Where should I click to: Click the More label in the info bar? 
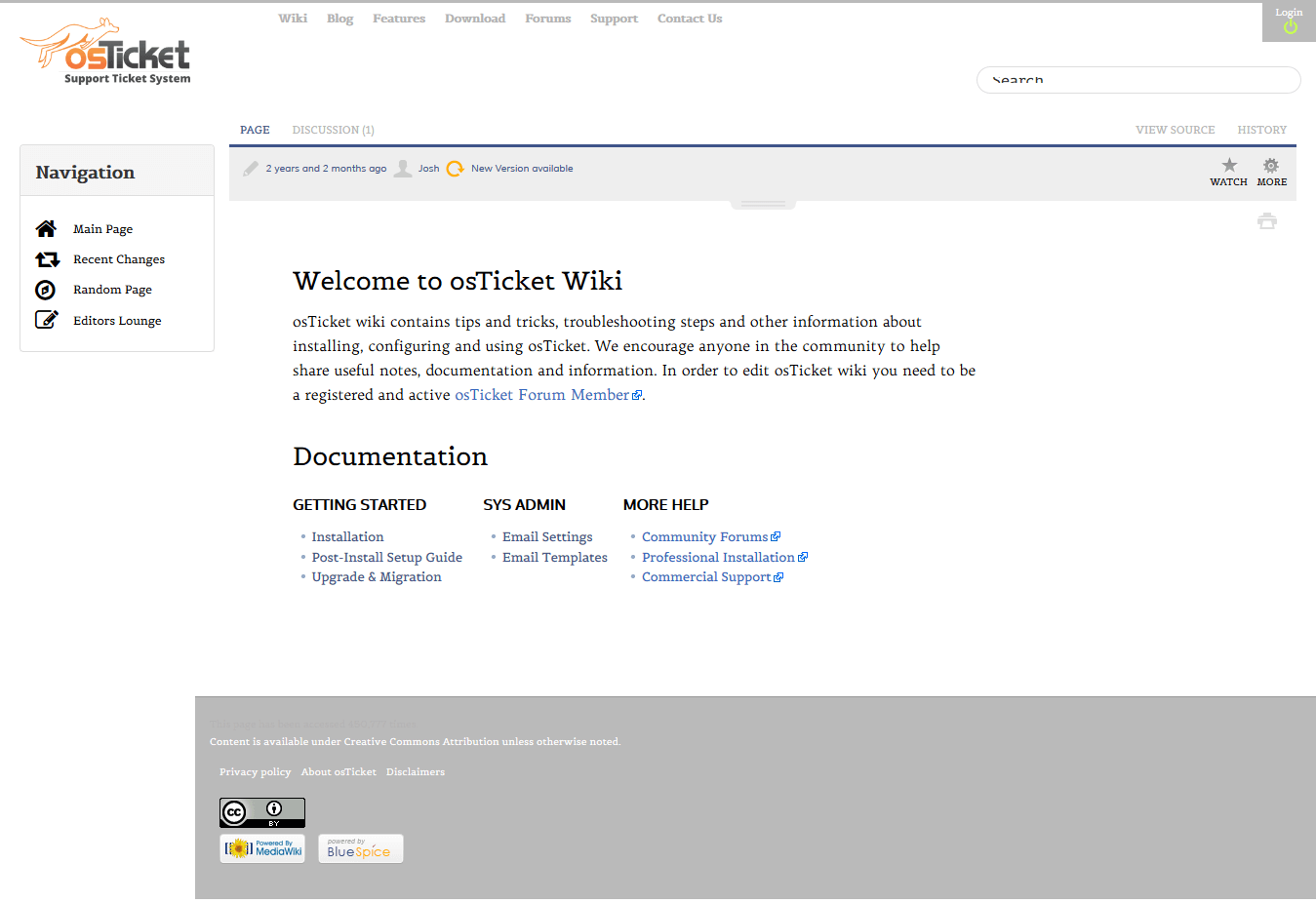pyautogui.click(x=1272, y=182)
